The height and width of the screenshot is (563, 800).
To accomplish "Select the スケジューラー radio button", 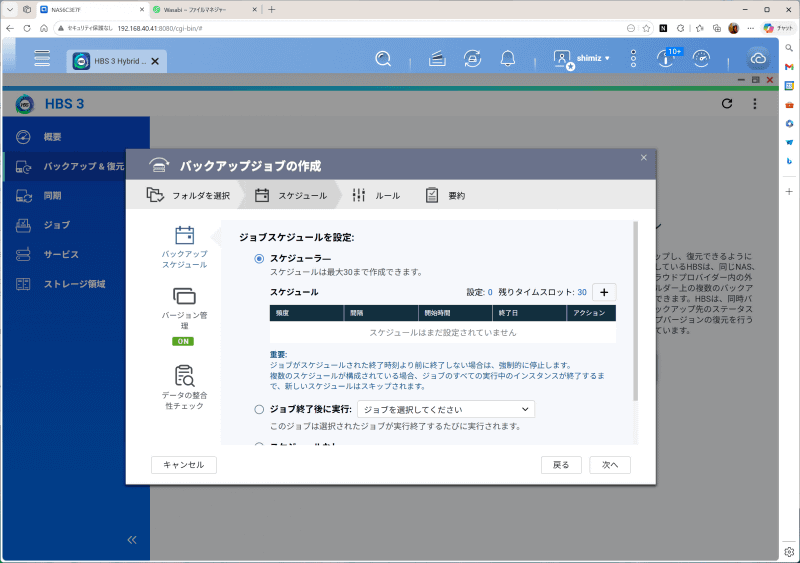I will [x=259, y=259].
